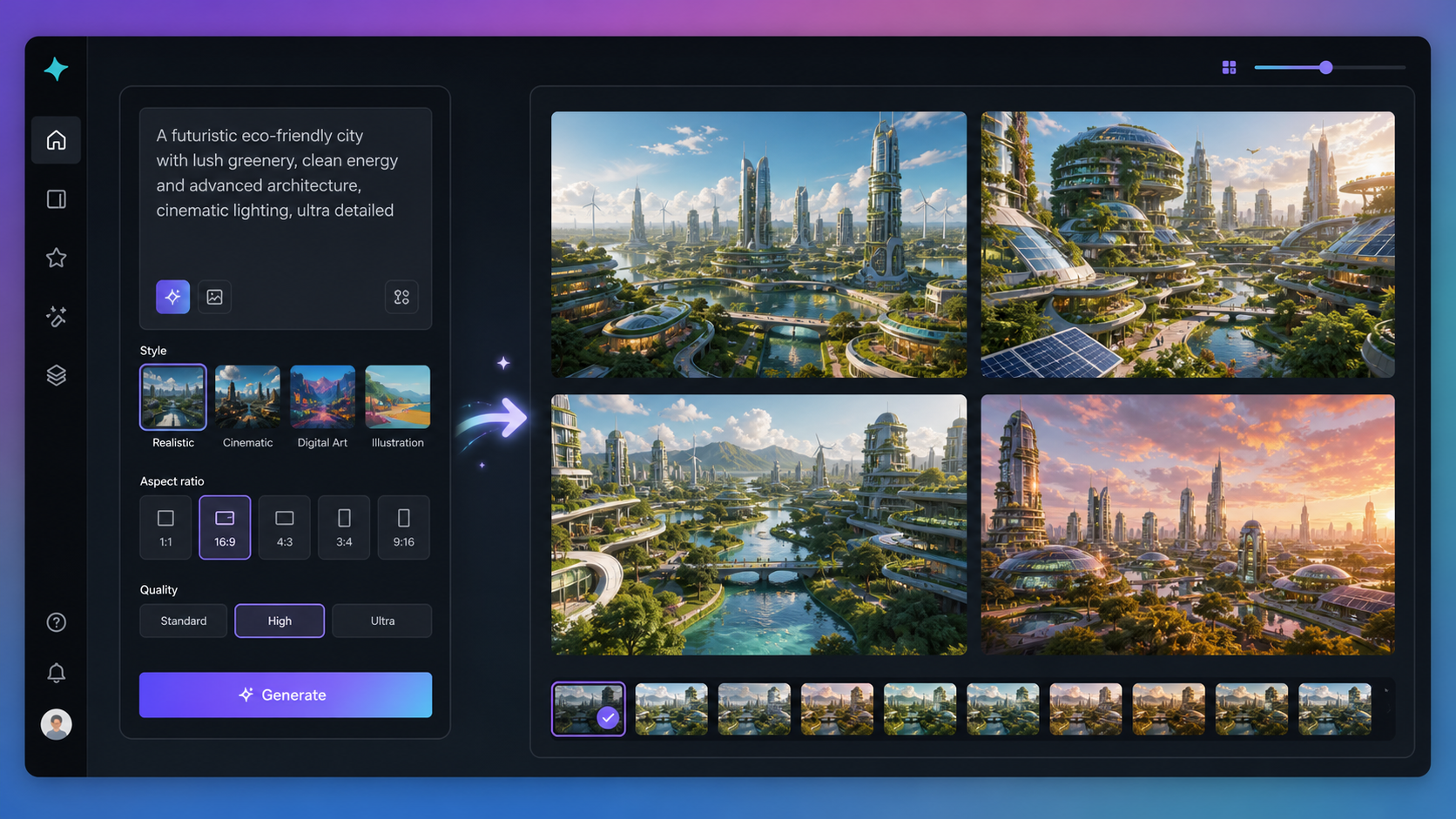Set quality to High

pyautogui.click(x=280, y=621)
